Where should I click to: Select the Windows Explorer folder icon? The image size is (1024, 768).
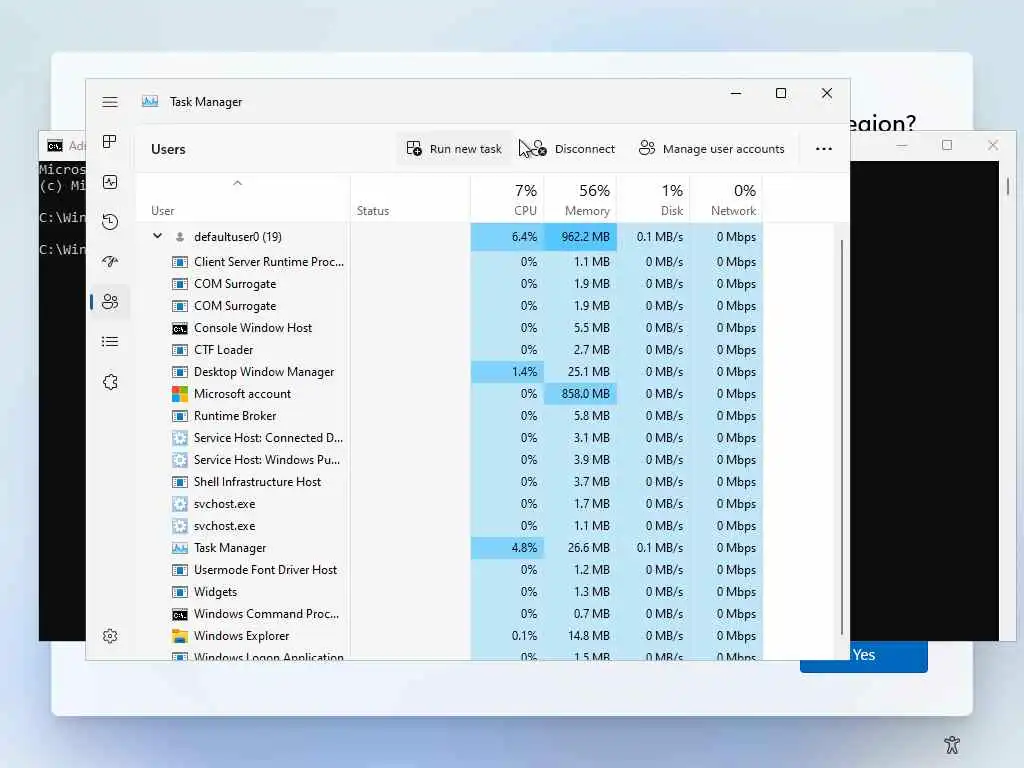coord(180,636)
